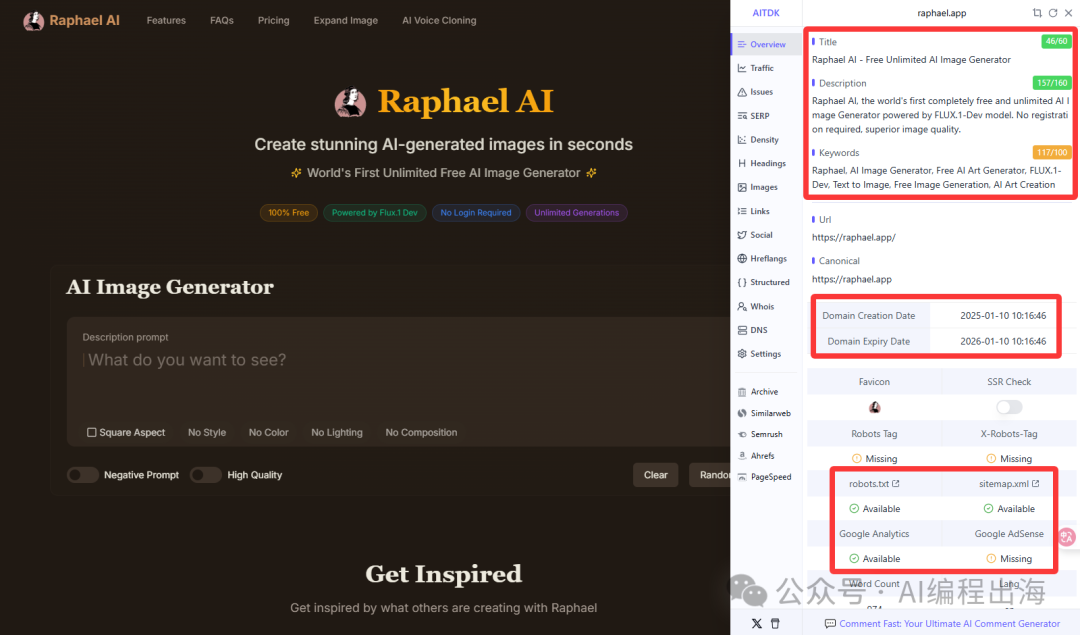Switch to the Traffic tab in sidebar
The height and width of the screenshot is (635, 1080).
pos(761,68)
